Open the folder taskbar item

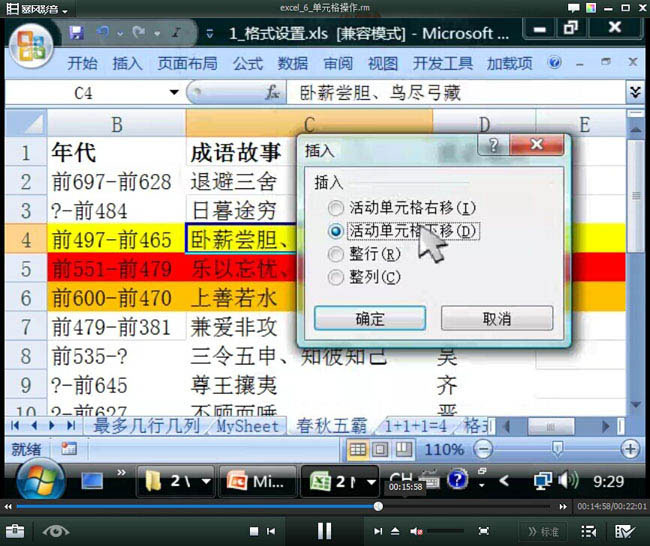click(x=175, y=481)
